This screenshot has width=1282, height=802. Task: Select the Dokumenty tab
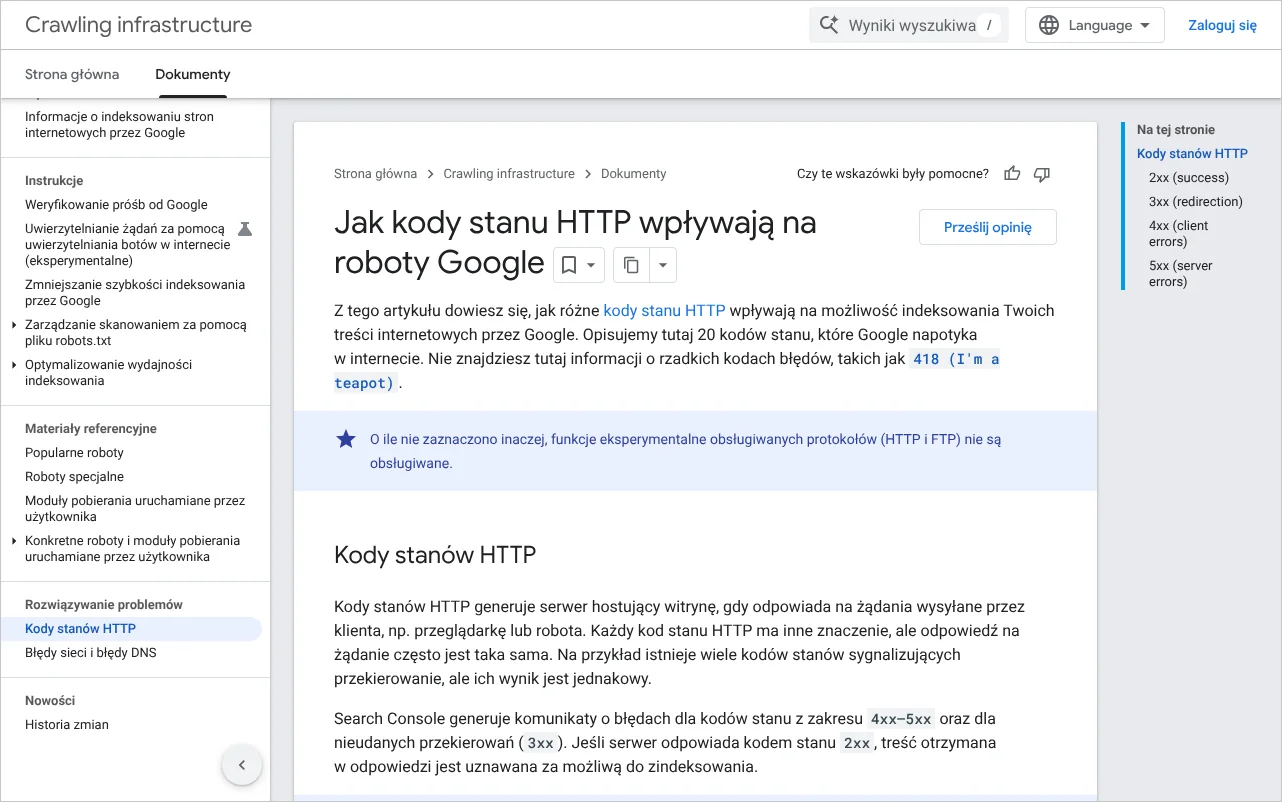pos(193,74)
